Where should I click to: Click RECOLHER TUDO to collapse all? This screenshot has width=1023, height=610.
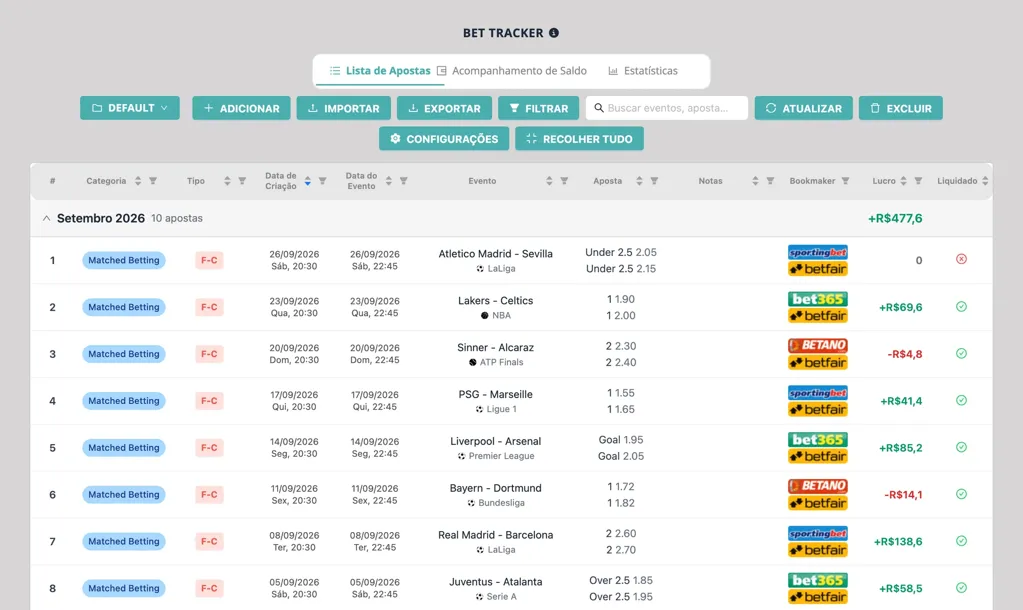tap(579, 139)
